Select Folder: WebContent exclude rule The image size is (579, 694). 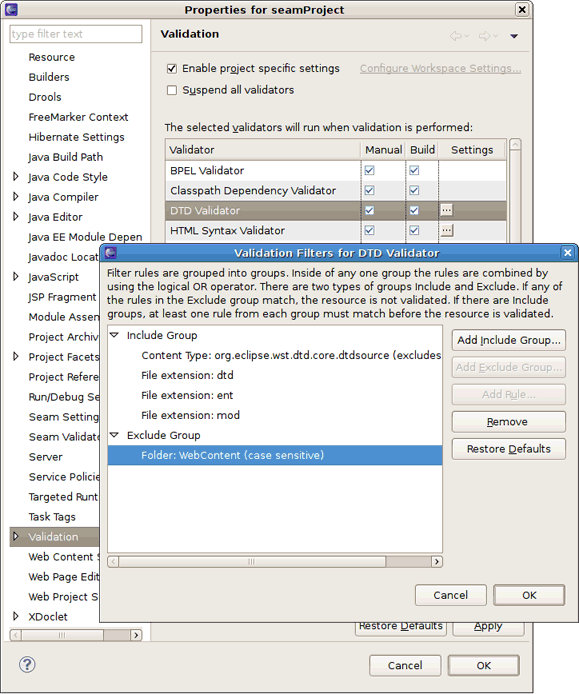[x=275, y=455]
